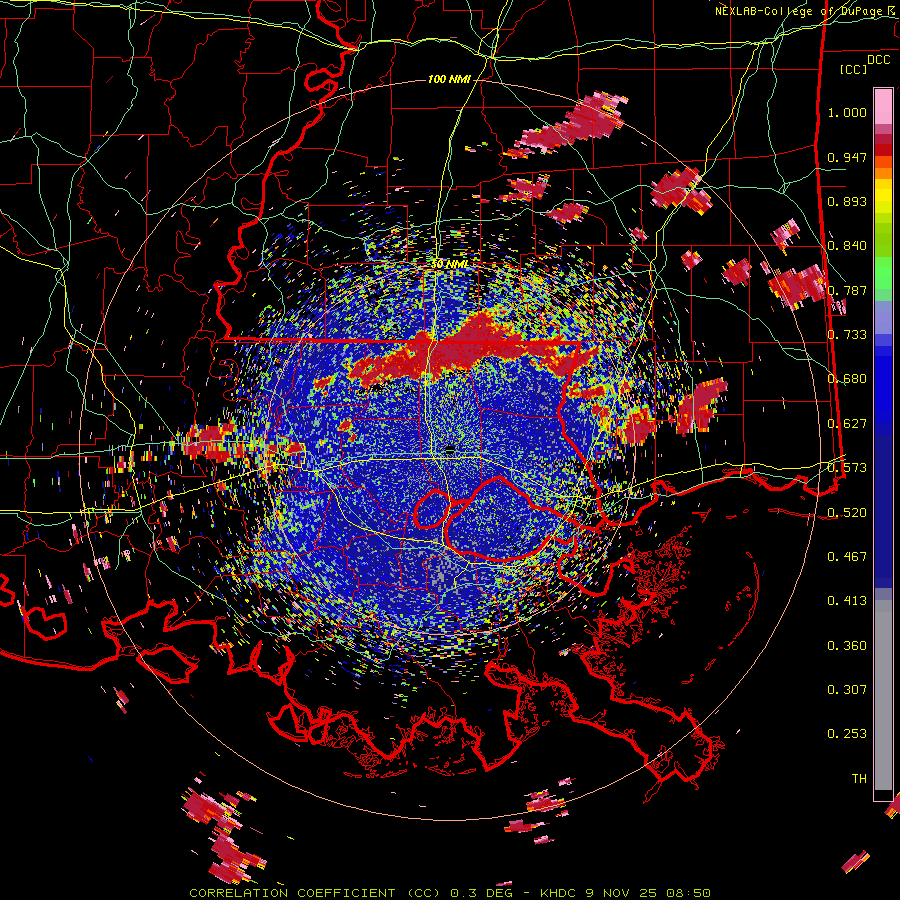900x900 pixels.
Task: Click the 0.360 scale value
Action: pyautogui.click(x=847, y=646)
